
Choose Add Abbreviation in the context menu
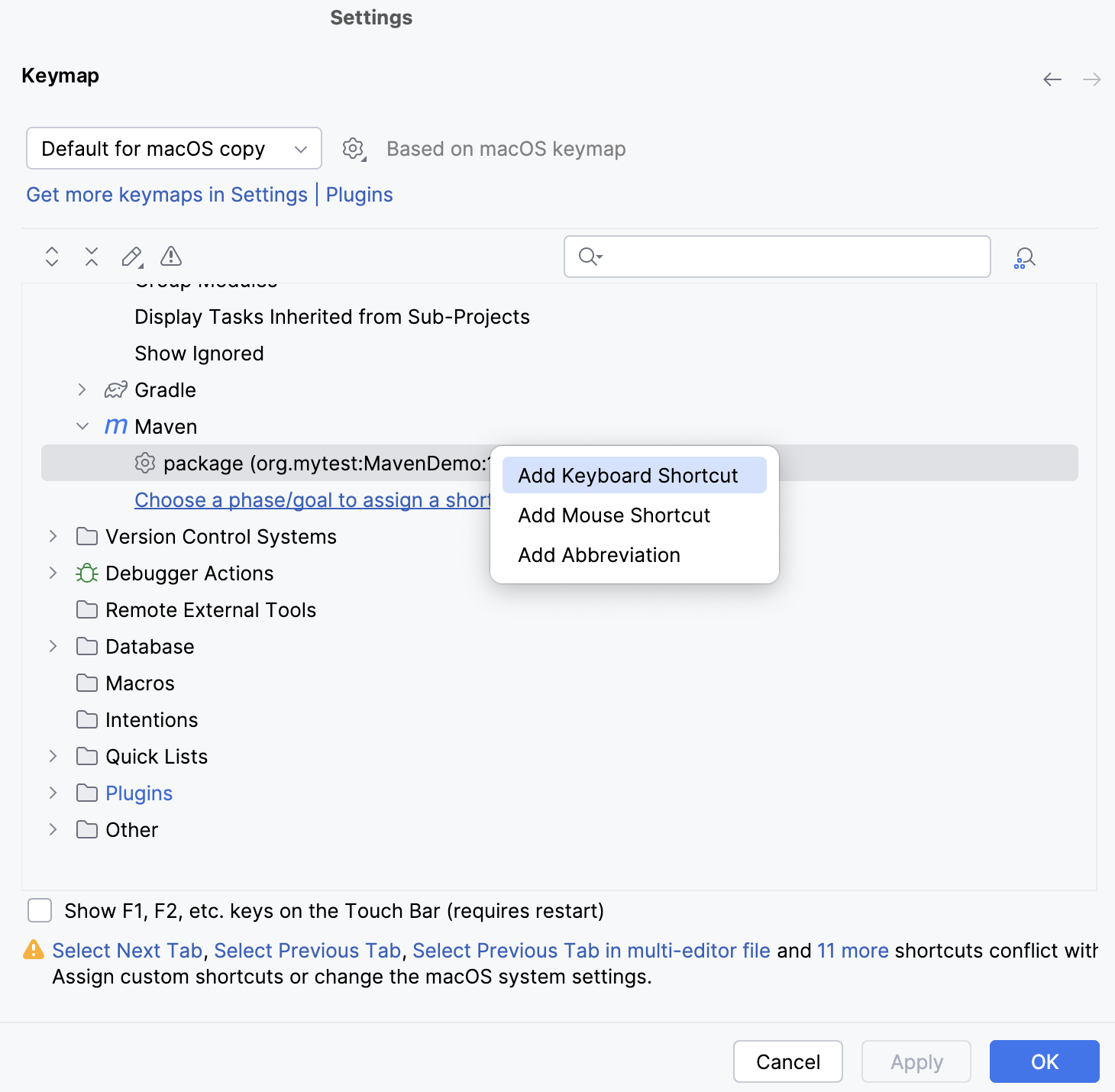599,554
